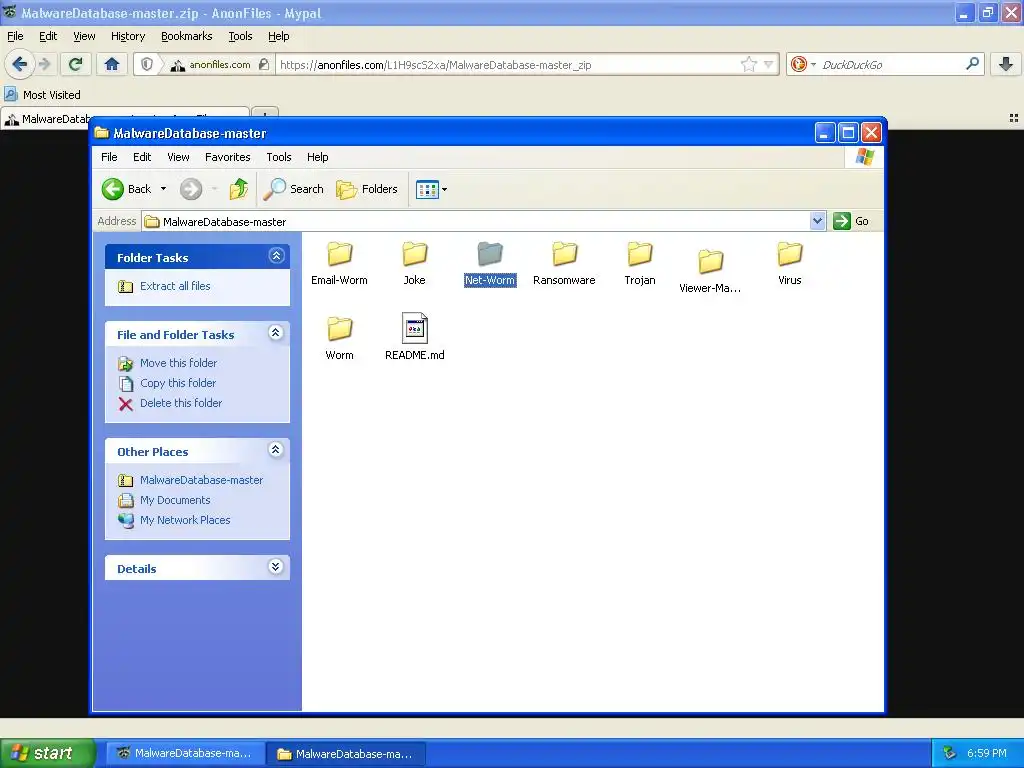This screenshot has width=1024, height=768.
Task: Open Explorer Edit menu
Action: pyautogui.click(x=142, y=157)
